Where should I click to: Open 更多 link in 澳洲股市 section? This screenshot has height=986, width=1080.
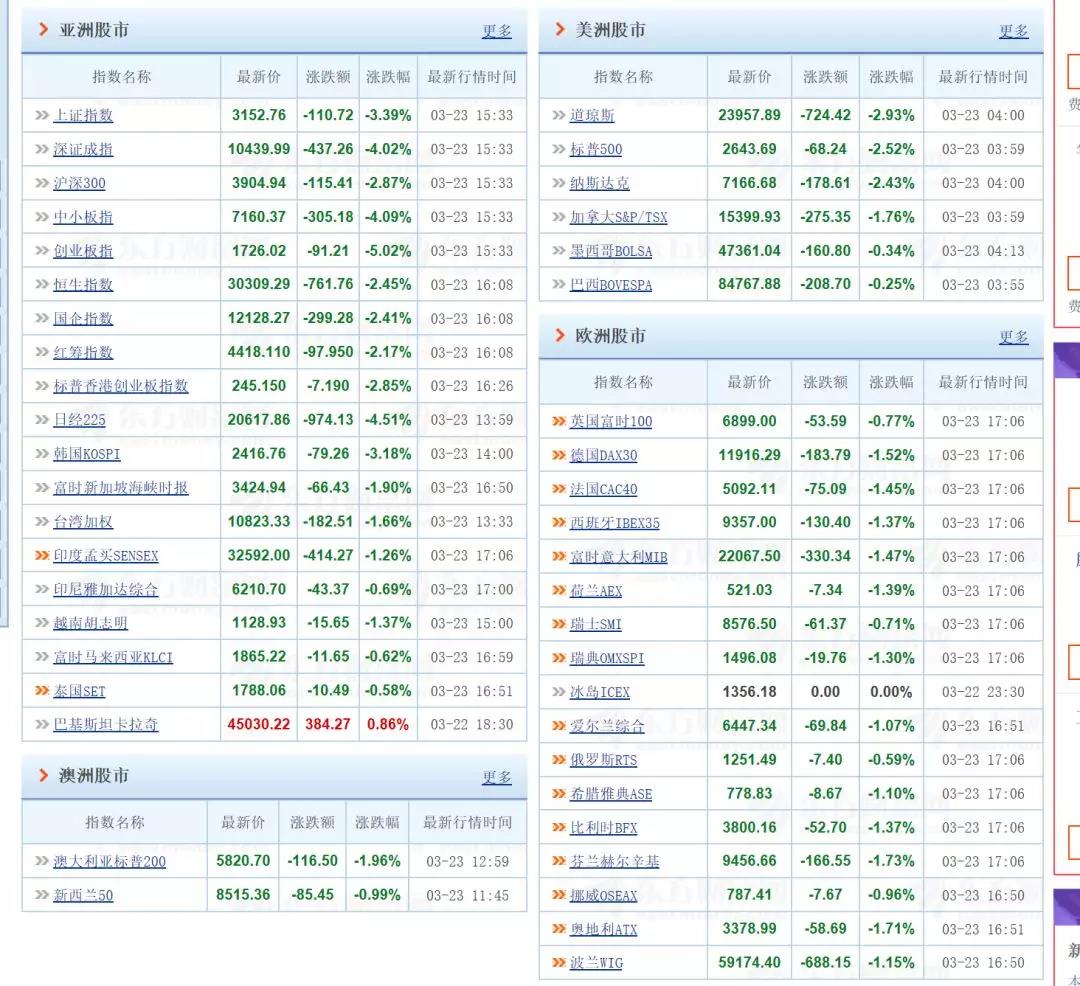[x=496, y=777]
